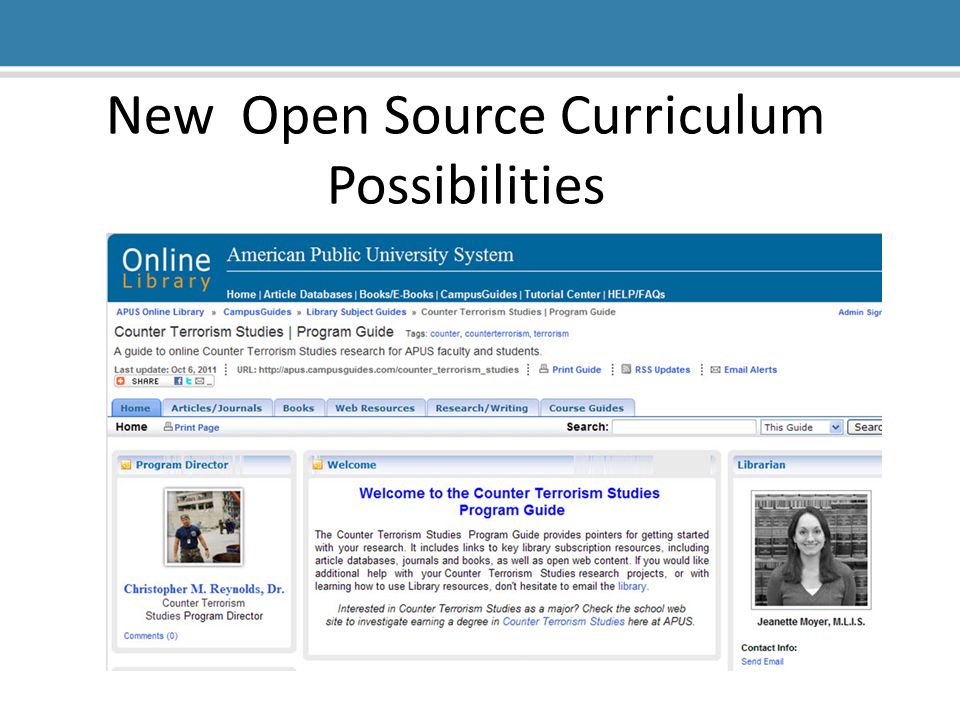The image size is (960, 720).
Task: Click the APUS Online Library breadcrumb
Action: [160, 312]
